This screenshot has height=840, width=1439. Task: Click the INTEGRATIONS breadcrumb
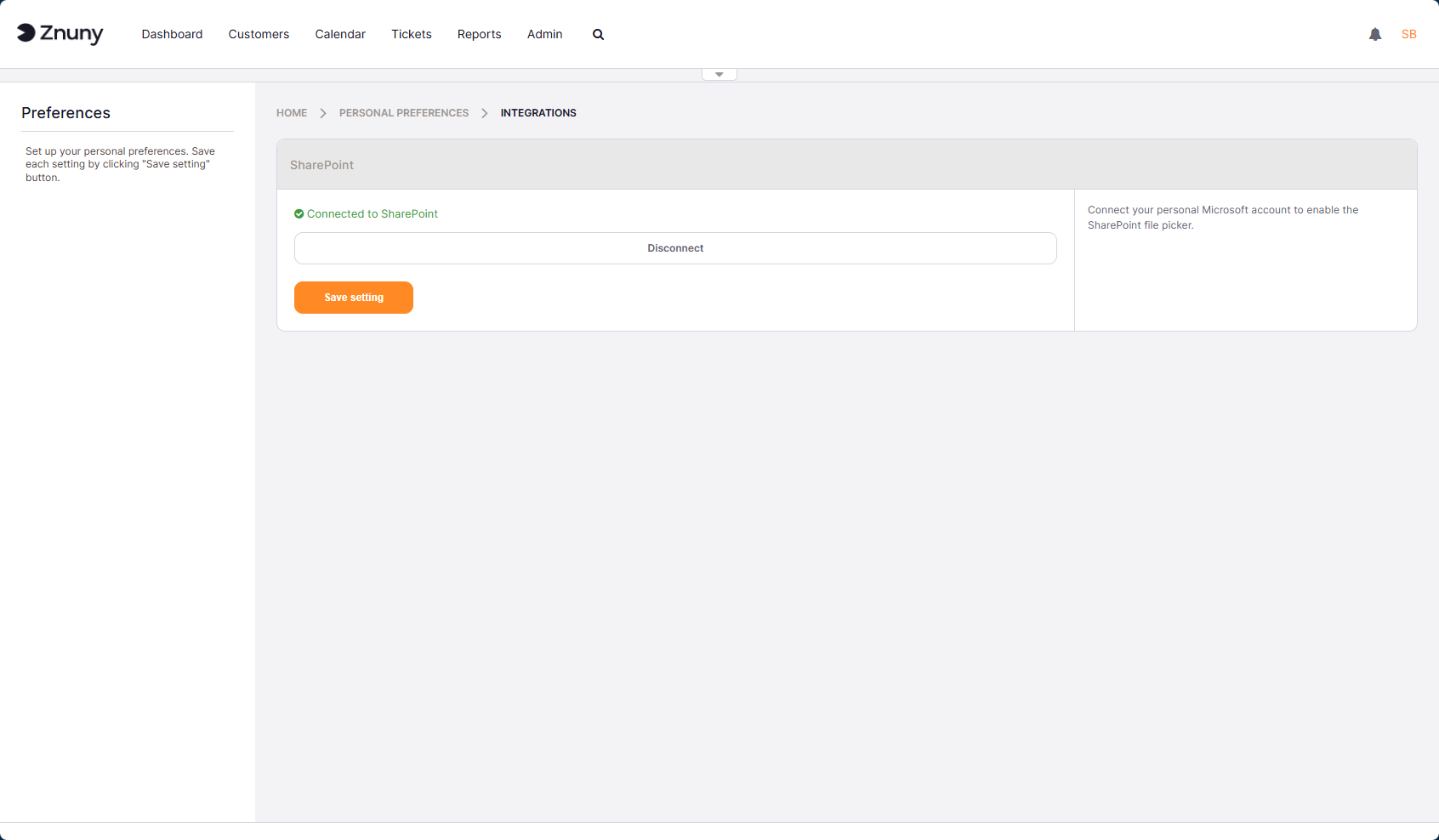pos(538,113)
